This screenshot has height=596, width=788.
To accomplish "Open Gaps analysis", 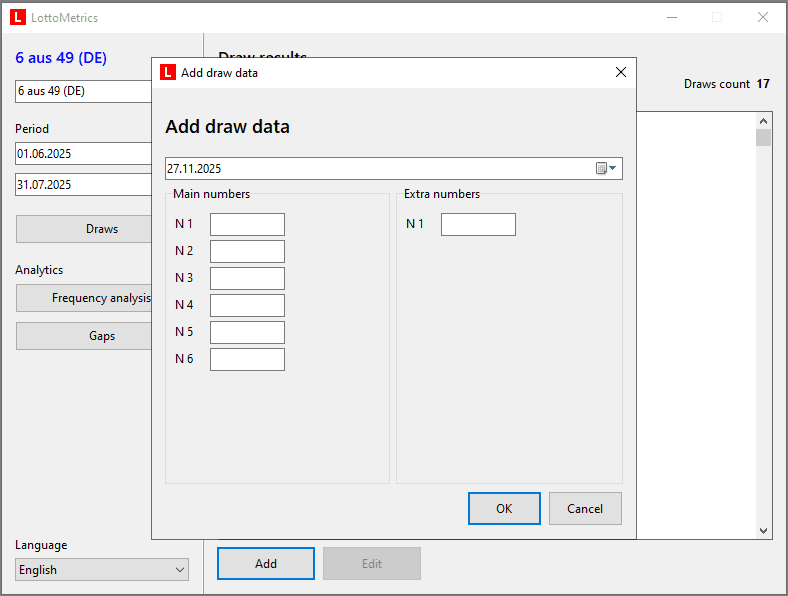I will coord(84,336).
